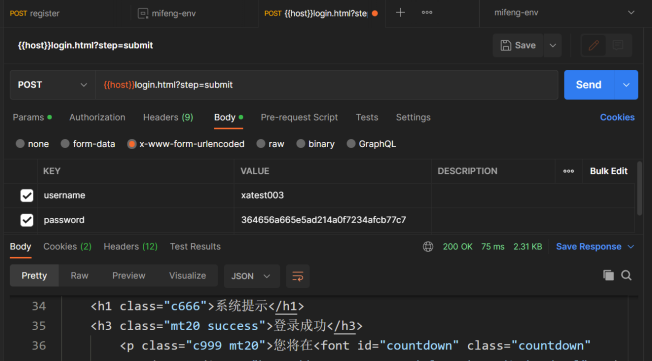Switch to the POST register tab
Viewport: 652px width, 361px height.
35,13
